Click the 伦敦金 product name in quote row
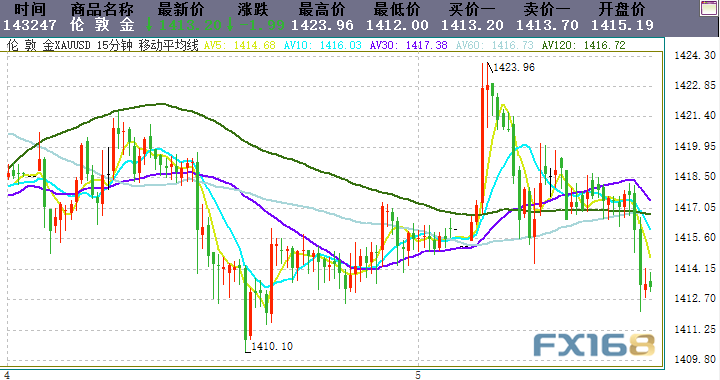 102,25
